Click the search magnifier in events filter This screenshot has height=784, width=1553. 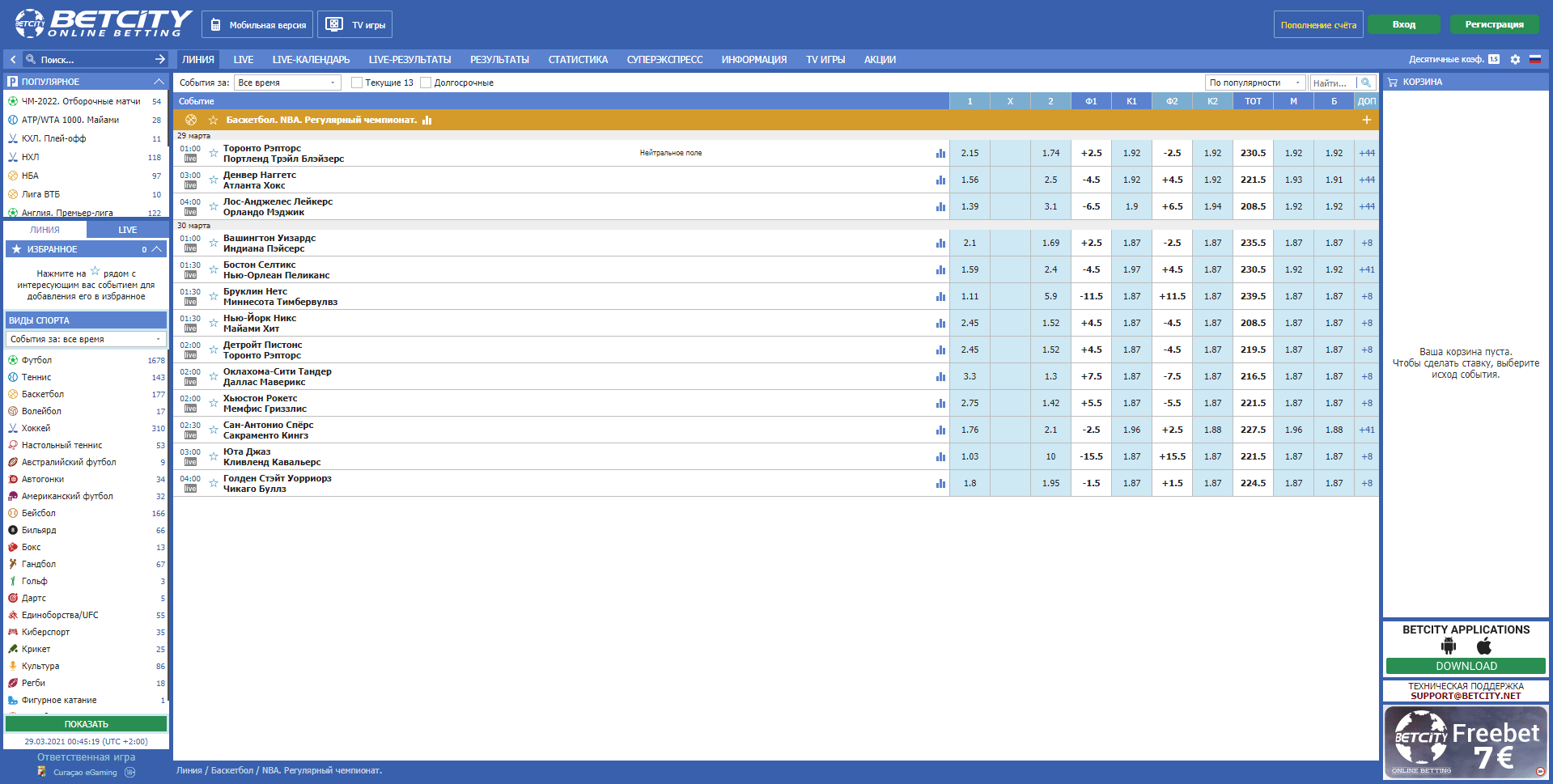point(1366,83)
